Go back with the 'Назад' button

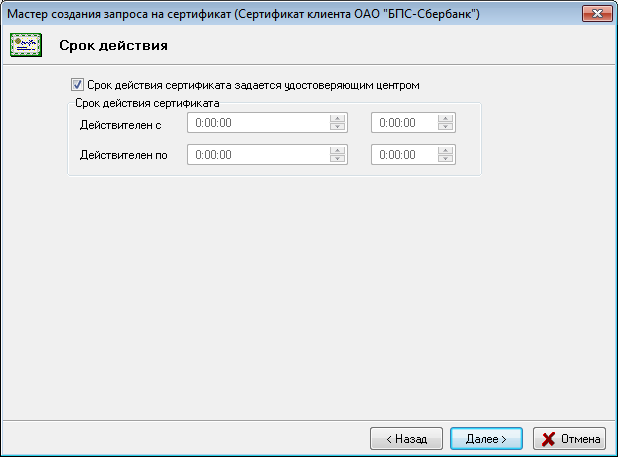click(x=406, y=438)
